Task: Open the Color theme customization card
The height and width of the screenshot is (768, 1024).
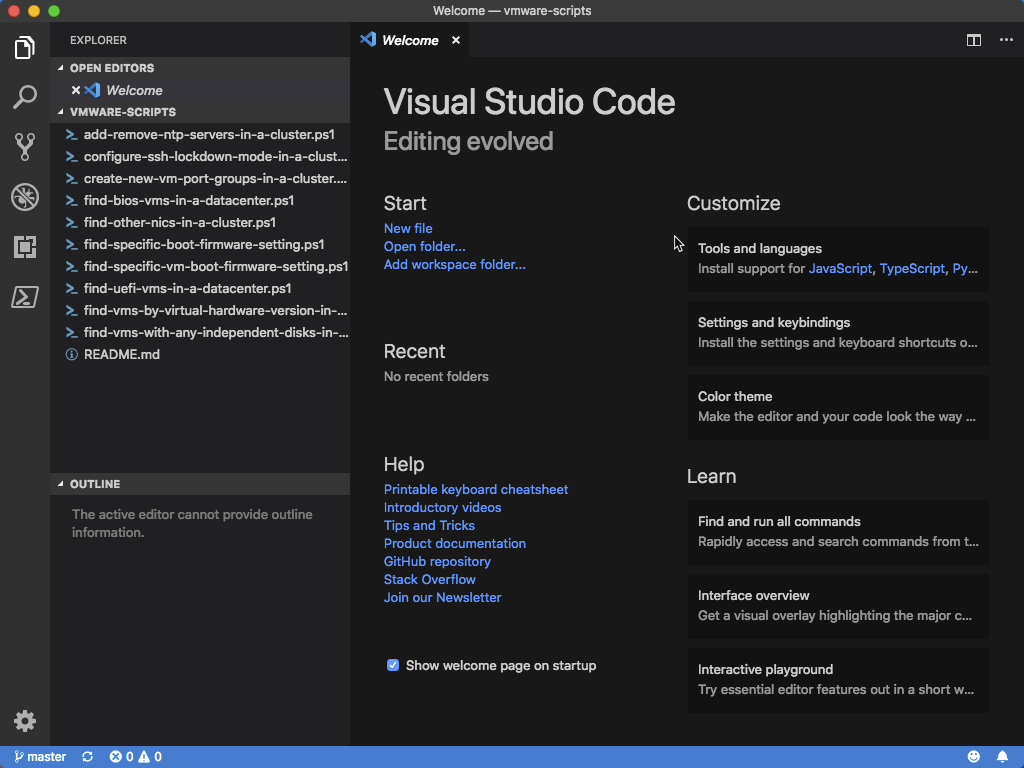Action: tap(837, 406)
